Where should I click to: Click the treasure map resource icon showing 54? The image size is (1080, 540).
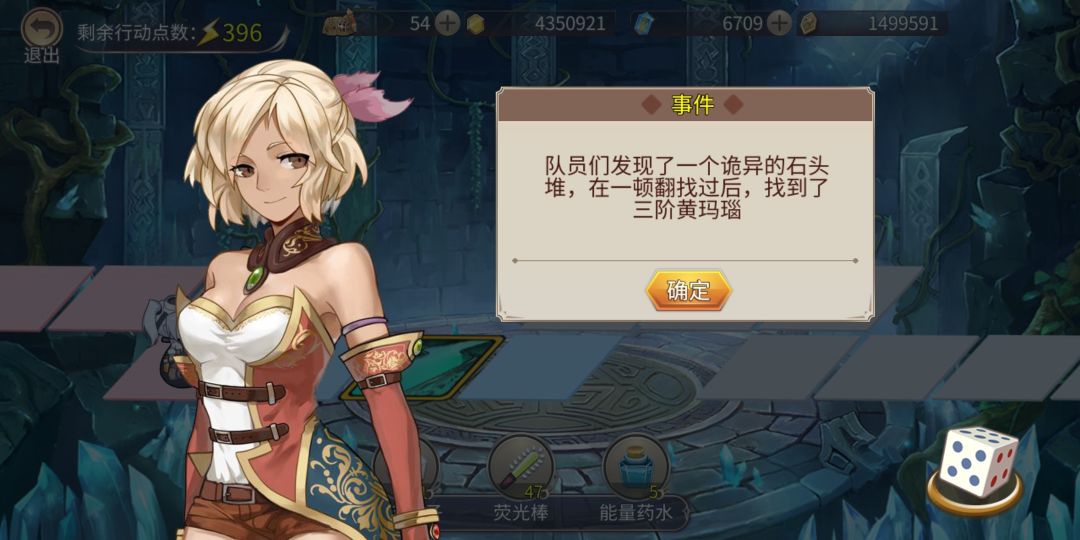coord(340,24)
